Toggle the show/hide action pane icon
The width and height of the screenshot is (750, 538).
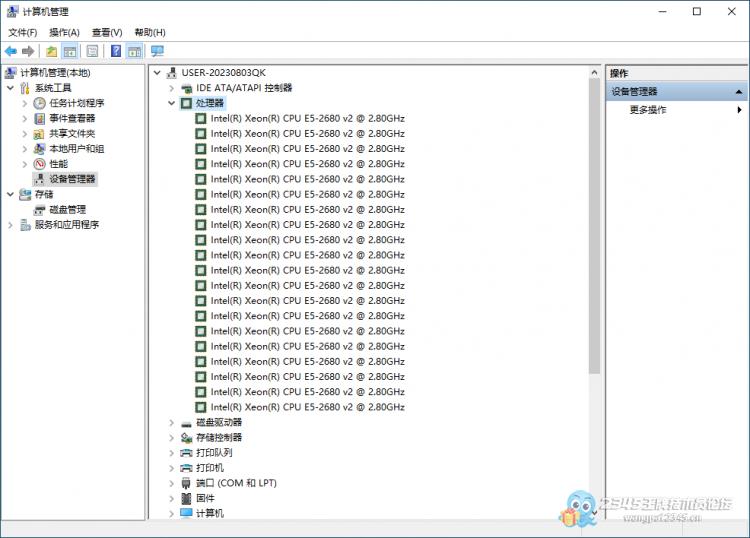tap(134, 51)
